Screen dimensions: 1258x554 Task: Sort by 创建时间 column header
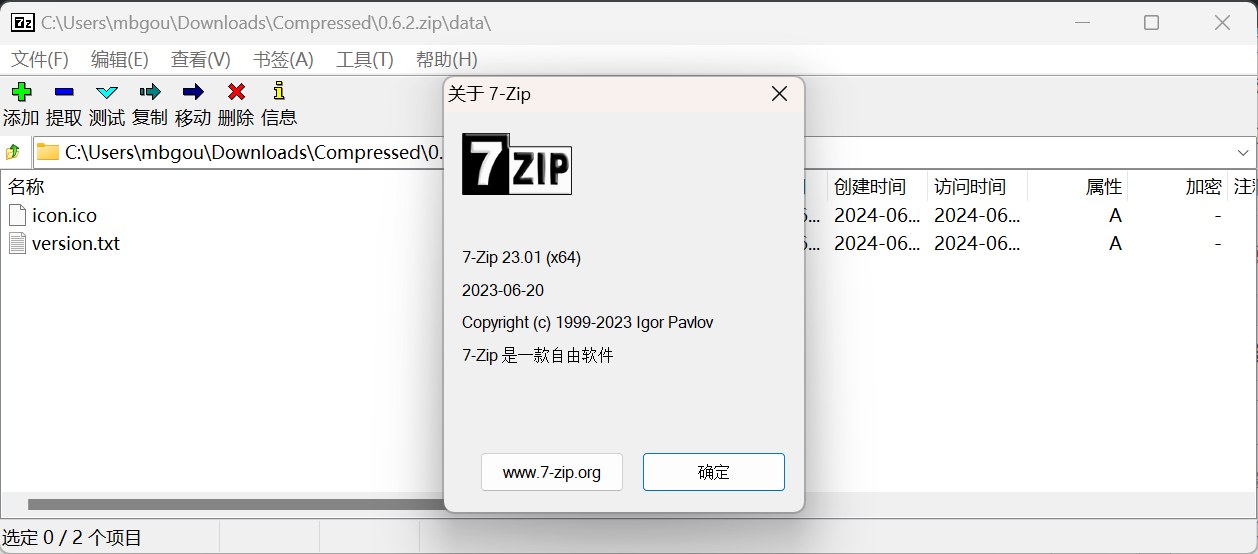pos(870,186)
